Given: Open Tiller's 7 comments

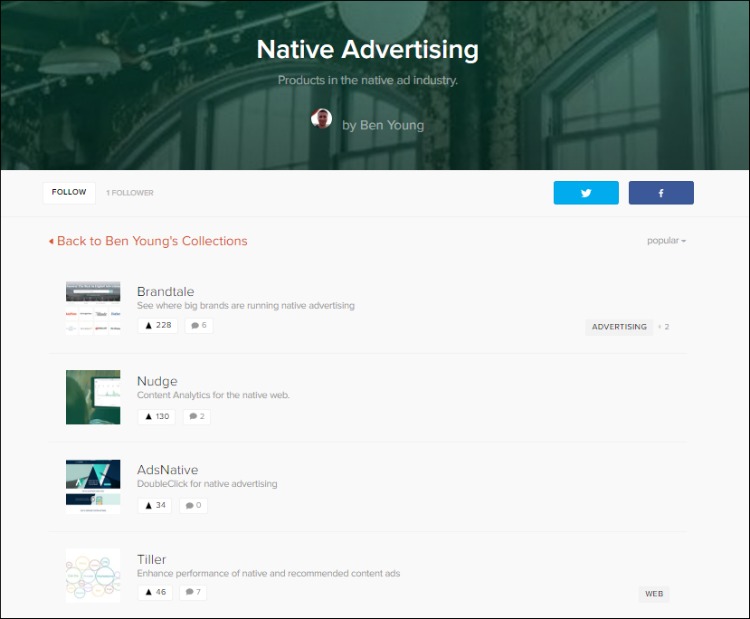Looking at the screenshot, I should [x=193, y=592].
